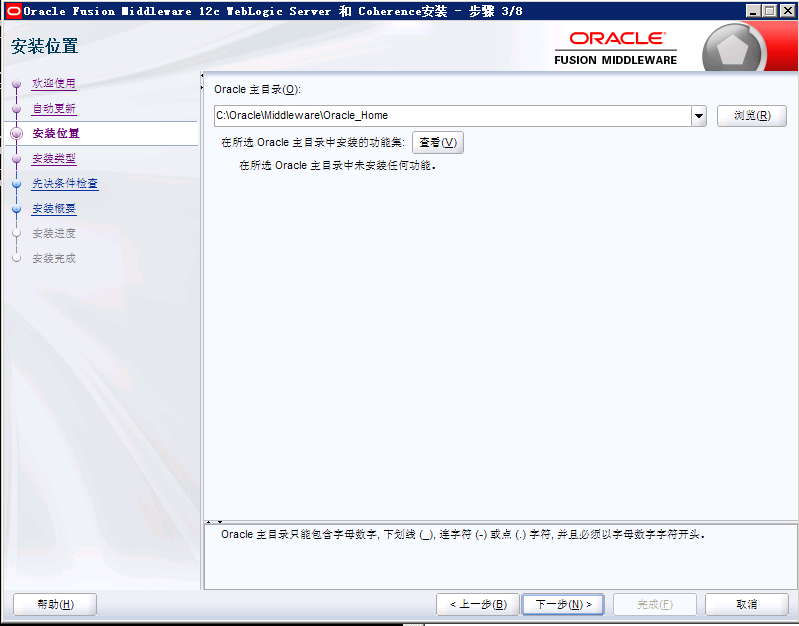
Task: Click the 上一步(B) back button
Action: tap(478, 604)
